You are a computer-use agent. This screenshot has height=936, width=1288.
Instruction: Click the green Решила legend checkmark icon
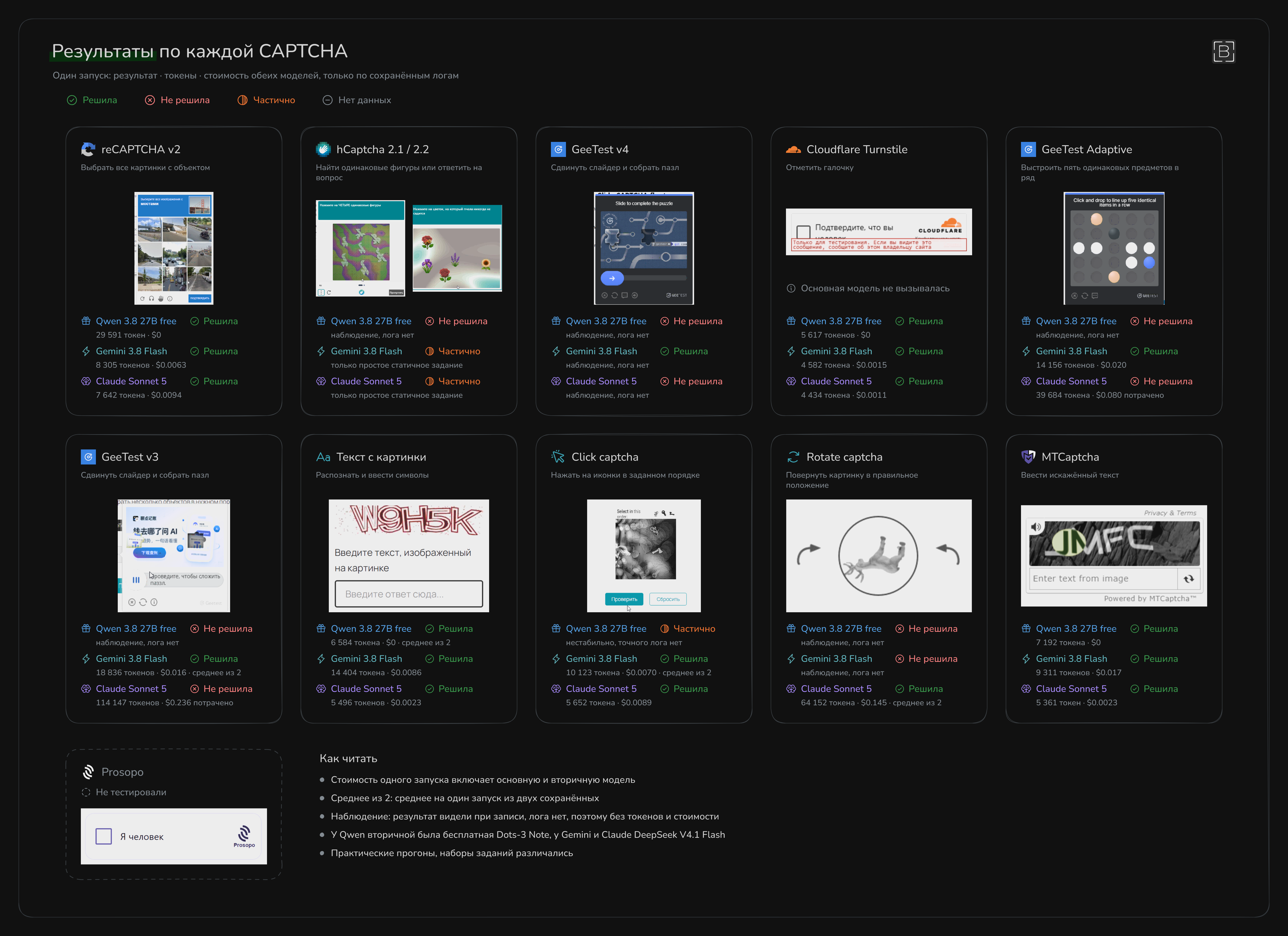pyautogui.click(x=71, y=100)
